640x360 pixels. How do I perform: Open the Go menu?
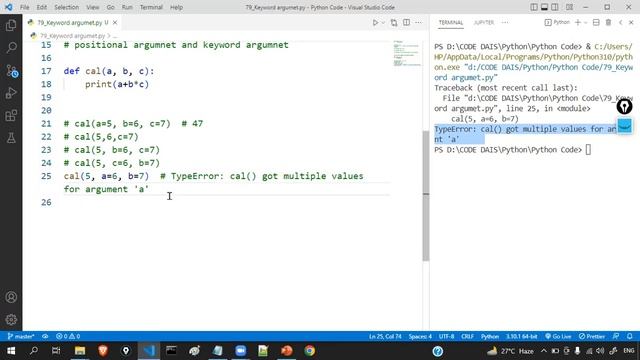pyautogui.click(x=110, y=7)
